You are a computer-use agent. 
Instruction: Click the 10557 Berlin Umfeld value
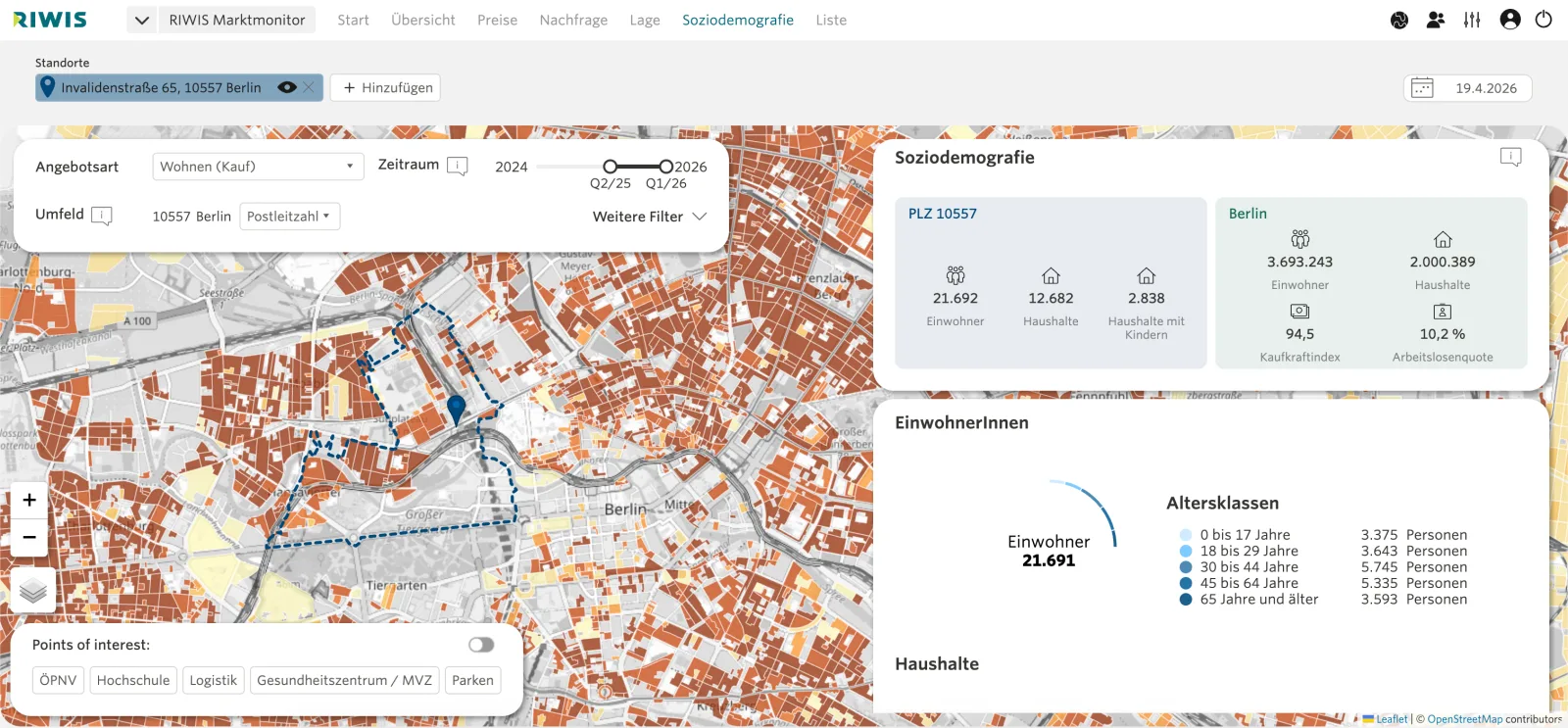(x=192, y=217)
